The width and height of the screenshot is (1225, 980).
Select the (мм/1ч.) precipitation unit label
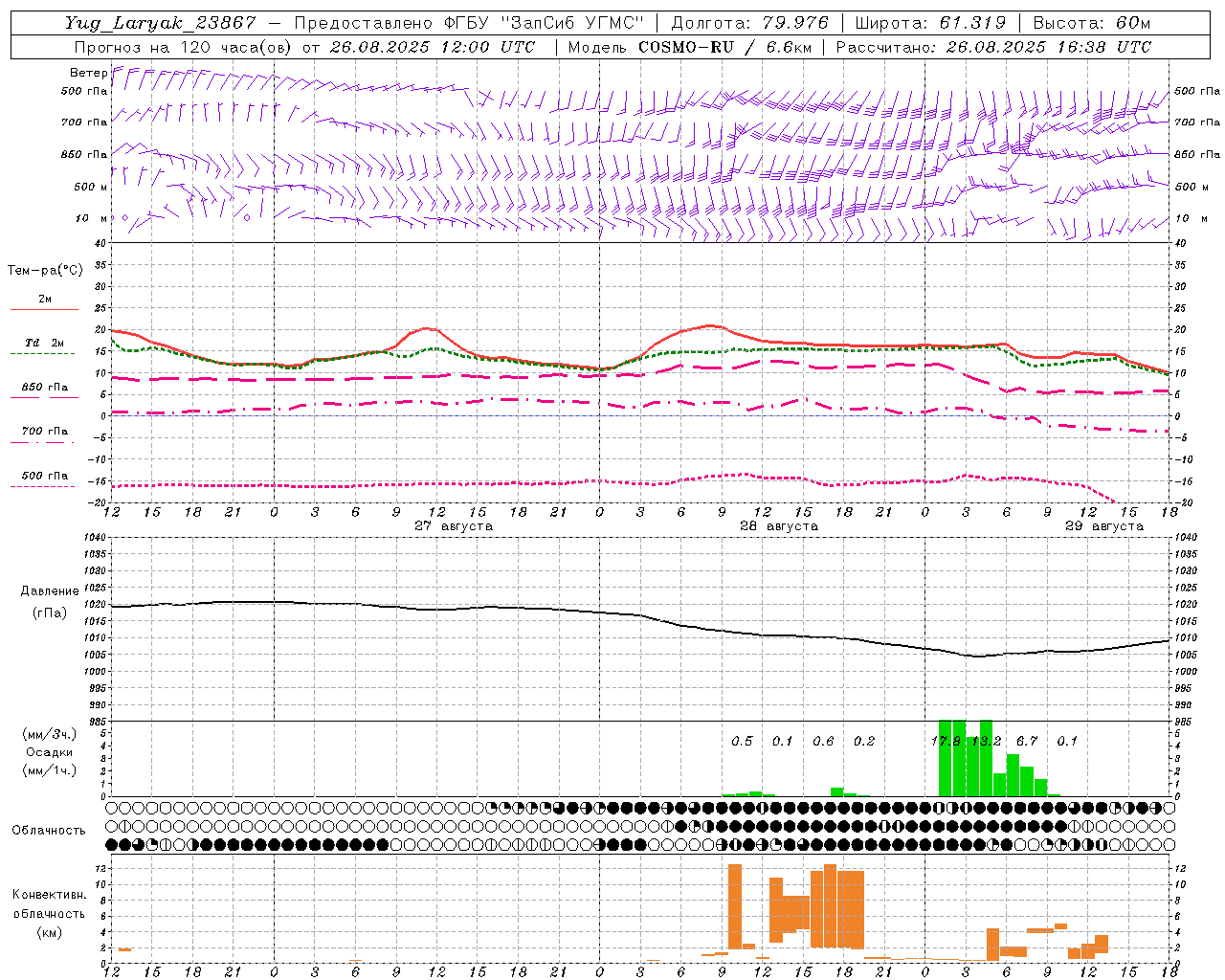pos(49,770)
